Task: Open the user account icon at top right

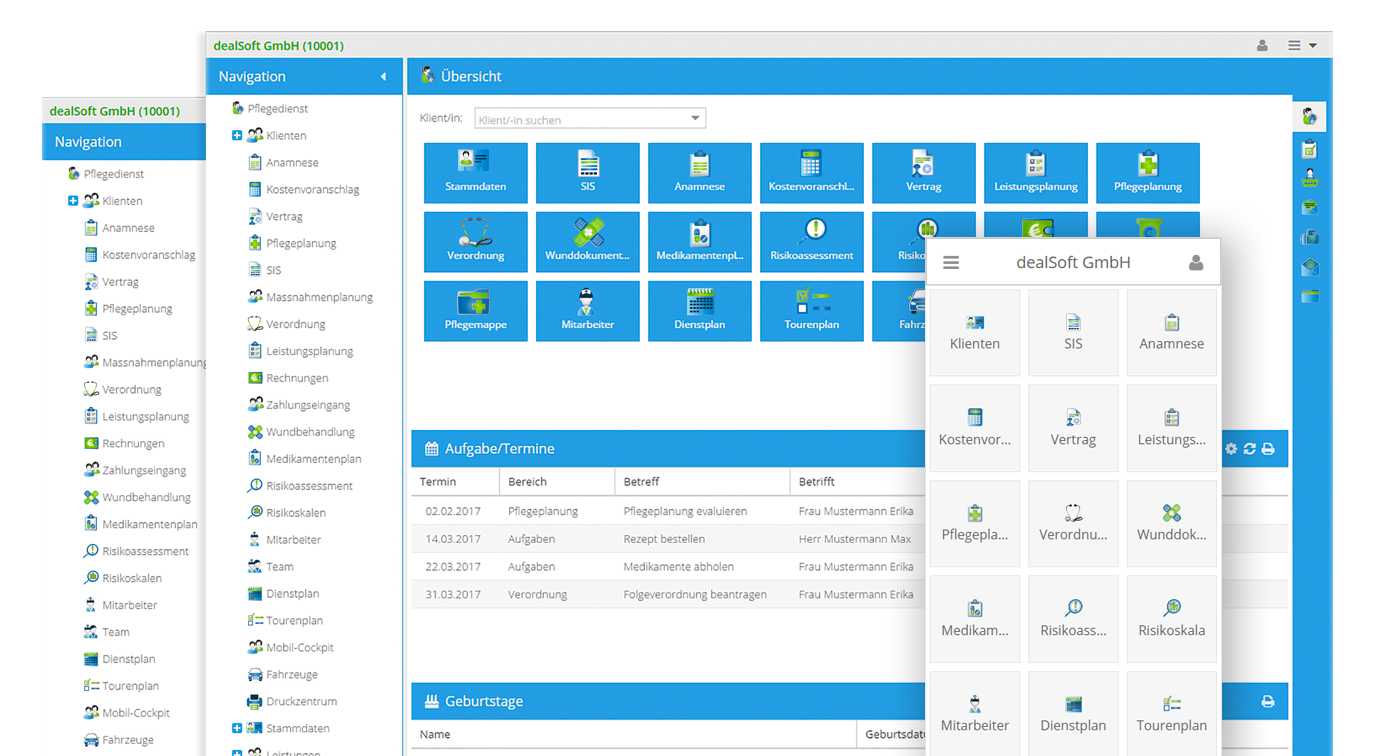Action: [1261, 45]
